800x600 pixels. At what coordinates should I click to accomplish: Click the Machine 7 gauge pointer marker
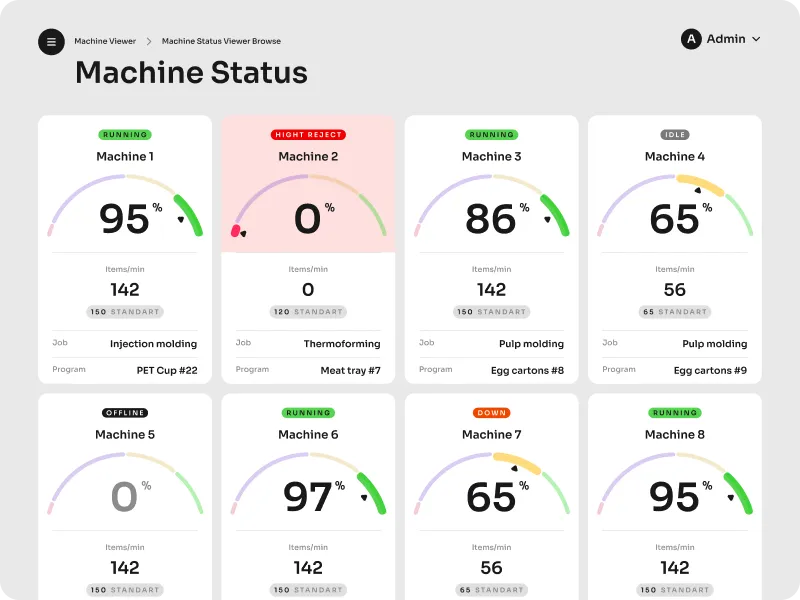[x=514, y=468]
